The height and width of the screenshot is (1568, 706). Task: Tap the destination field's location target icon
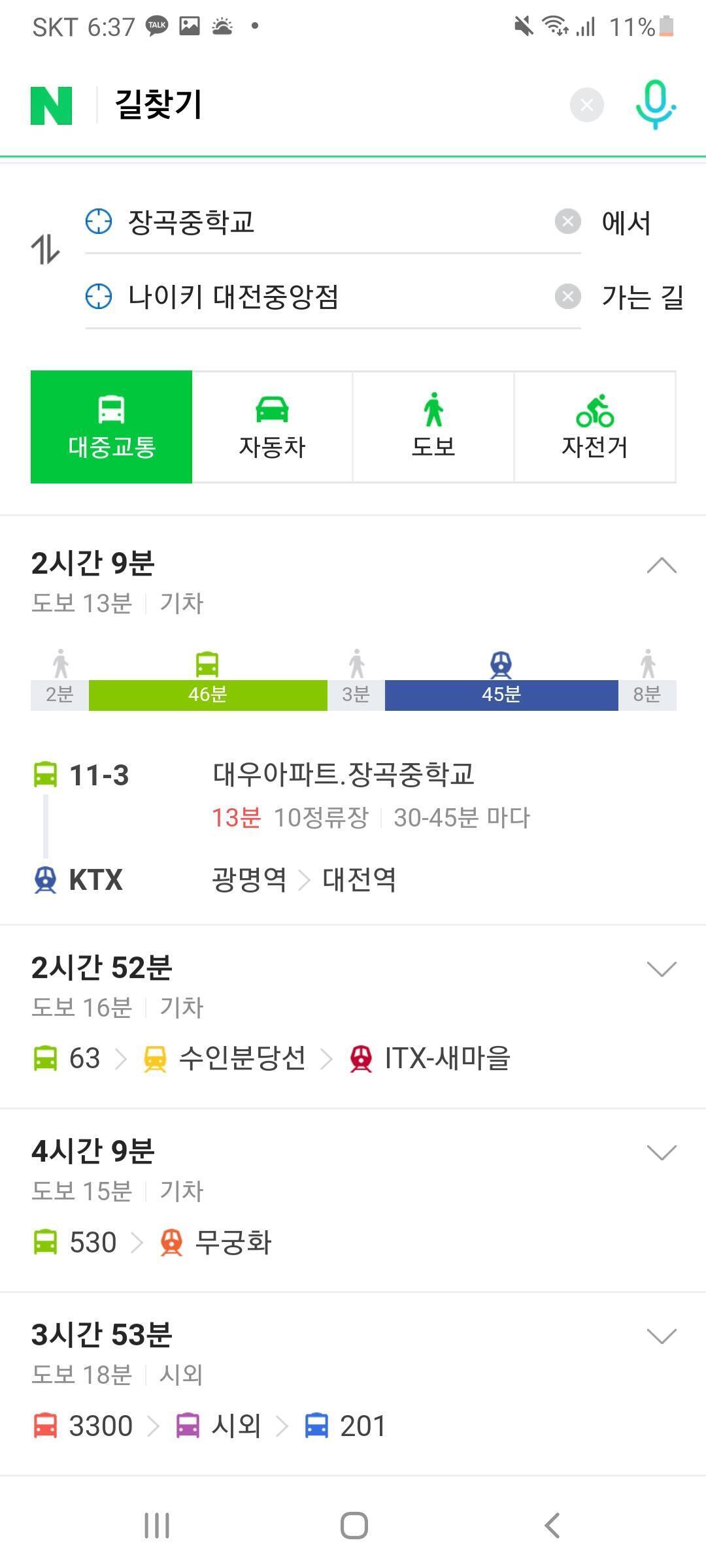(x=99, y=297)
